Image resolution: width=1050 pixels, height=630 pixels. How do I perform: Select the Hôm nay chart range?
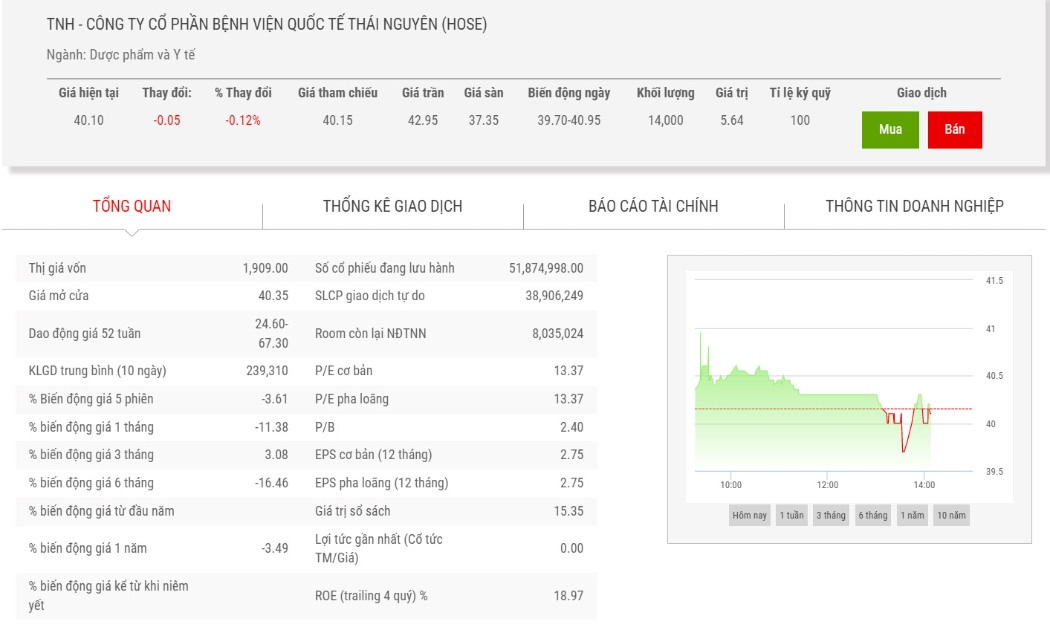click(749, 515)
